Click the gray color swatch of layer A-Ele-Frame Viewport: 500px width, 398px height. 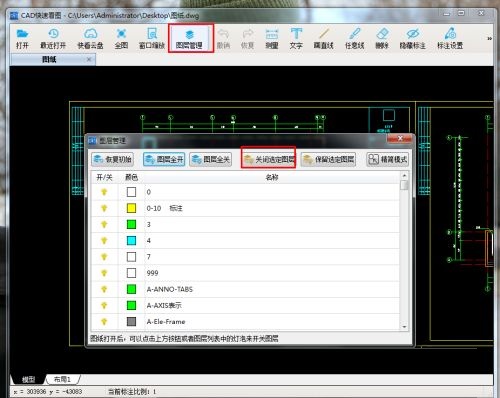(131, 321)
